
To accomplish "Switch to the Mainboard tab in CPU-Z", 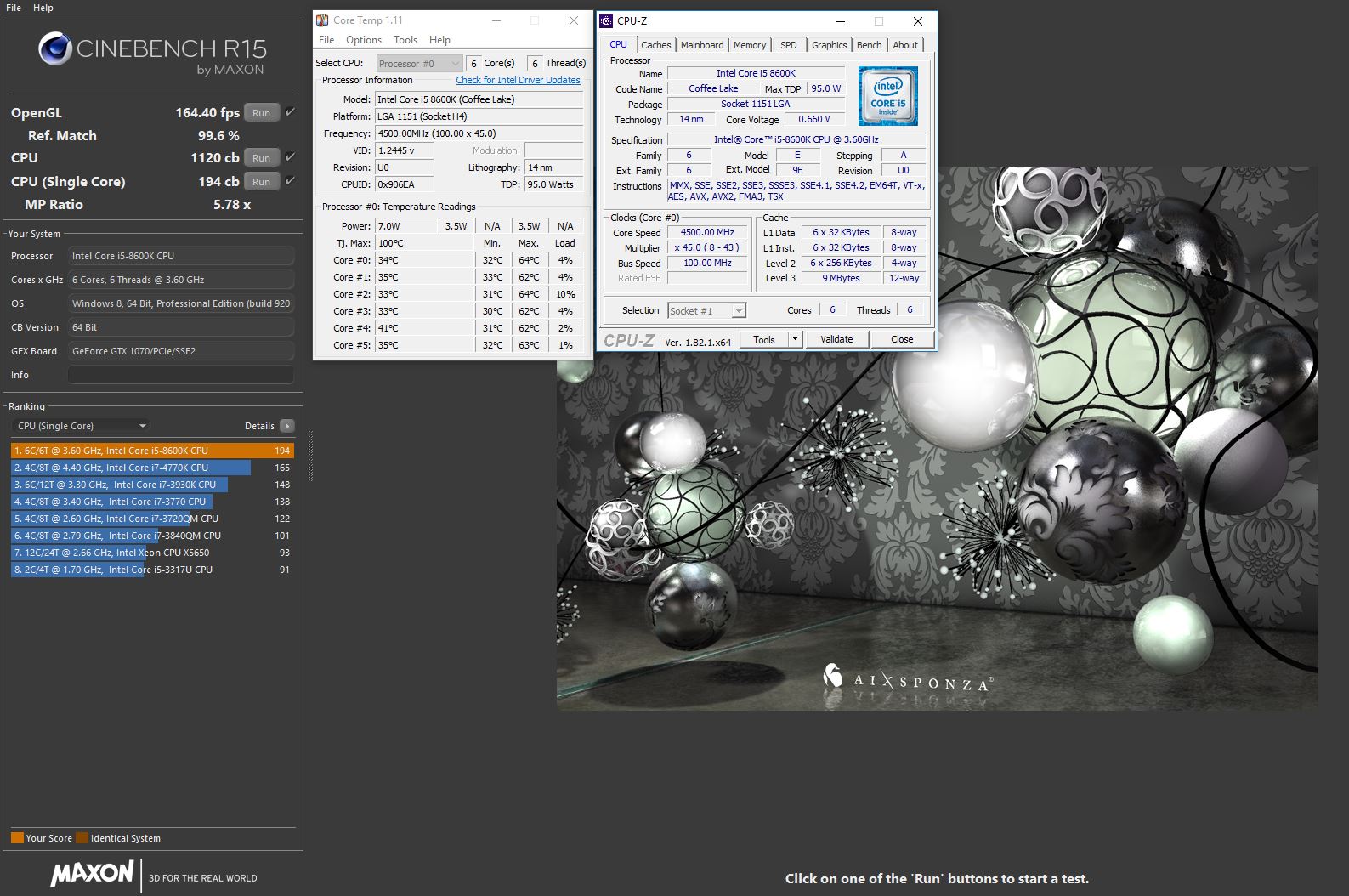I will (702, 45).
